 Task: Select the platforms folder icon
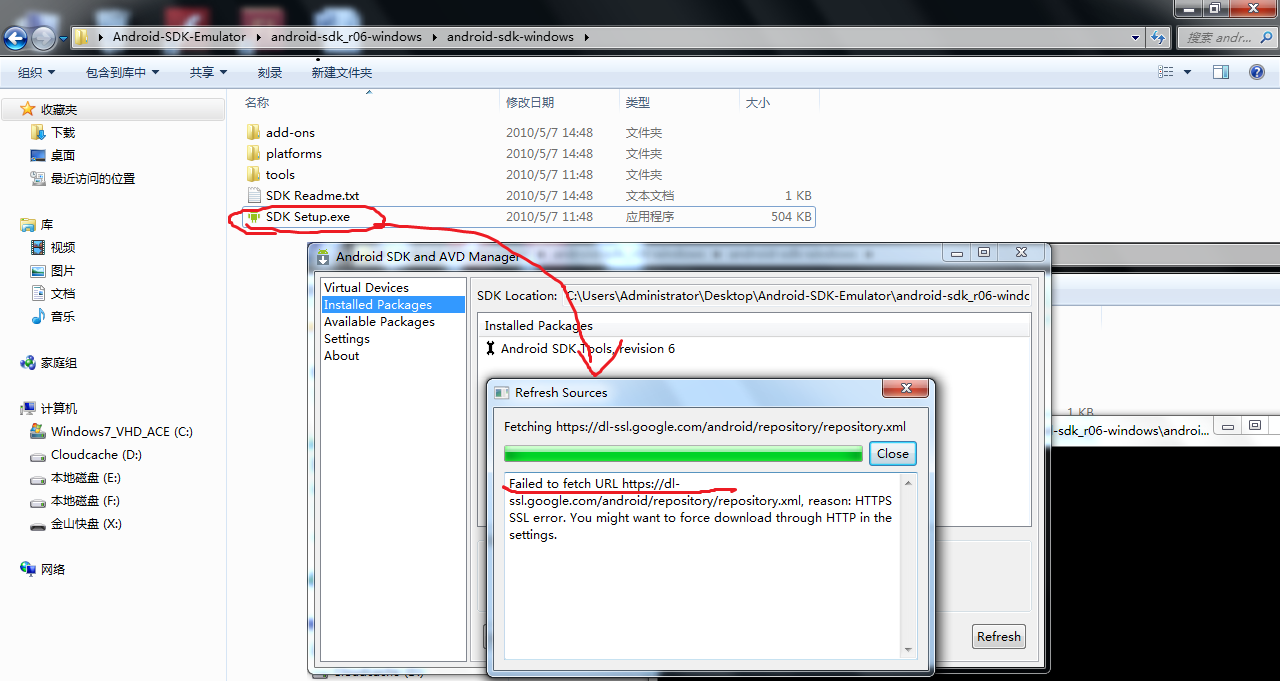pyautogui.click(x=253, y=153)
